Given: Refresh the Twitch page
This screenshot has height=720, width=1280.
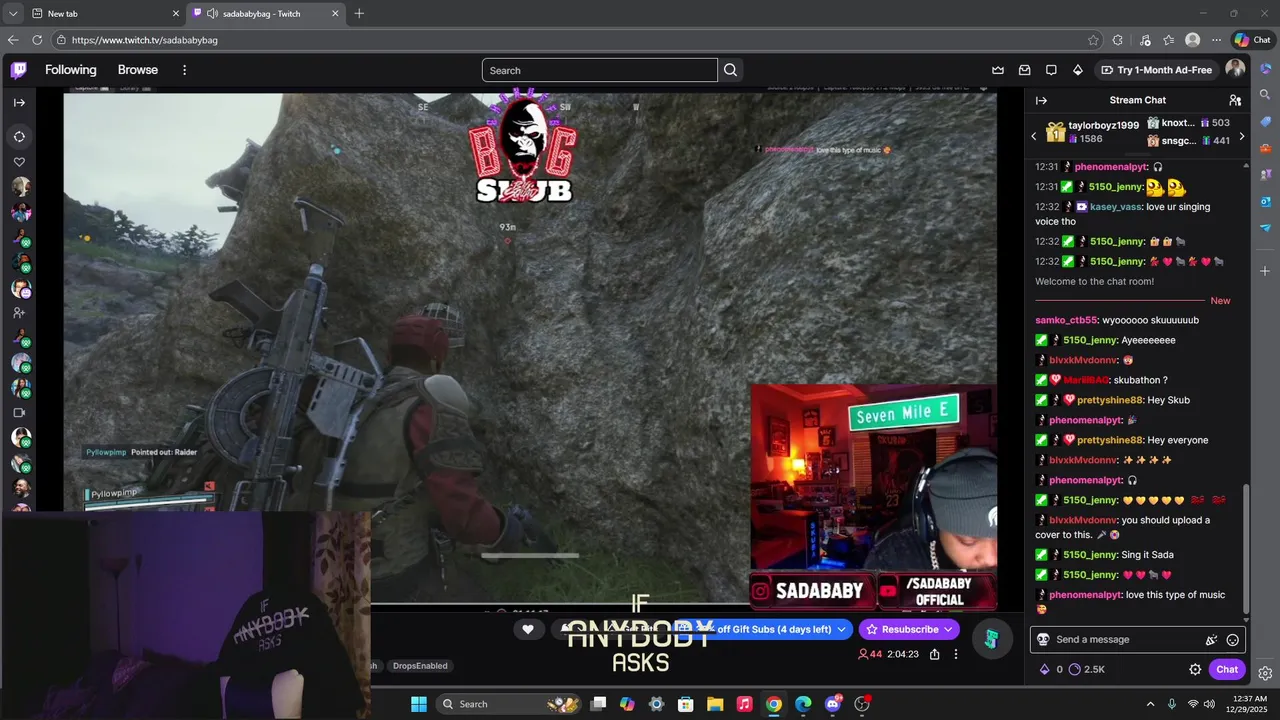Looking at the screenshot, I should (x=37, y=40).
